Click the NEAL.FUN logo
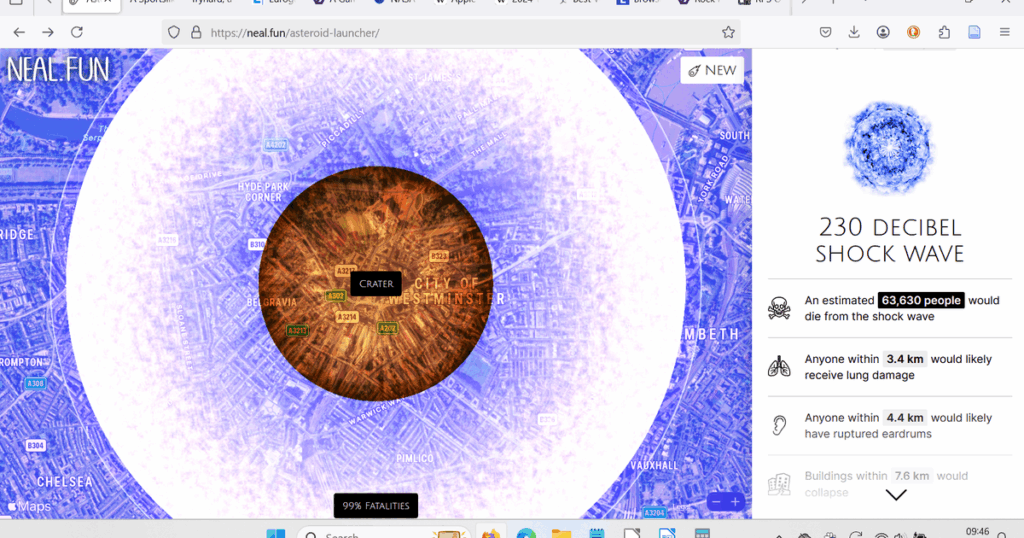The width and height of the screenshot is (1024, 538). pyautogui.click(x=58, y=69)
